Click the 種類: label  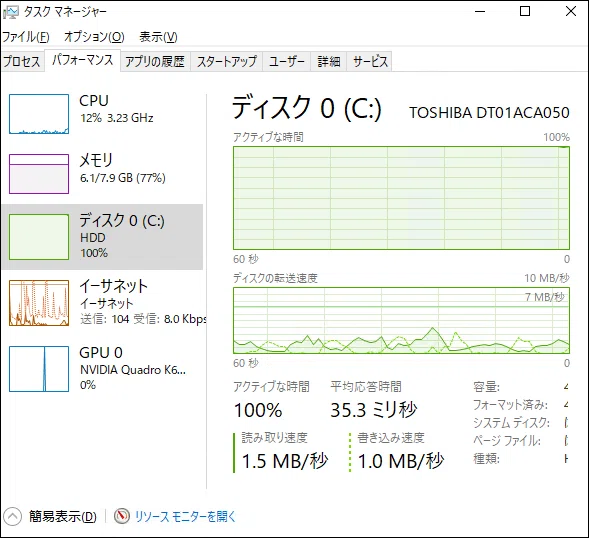pos(486,459)
